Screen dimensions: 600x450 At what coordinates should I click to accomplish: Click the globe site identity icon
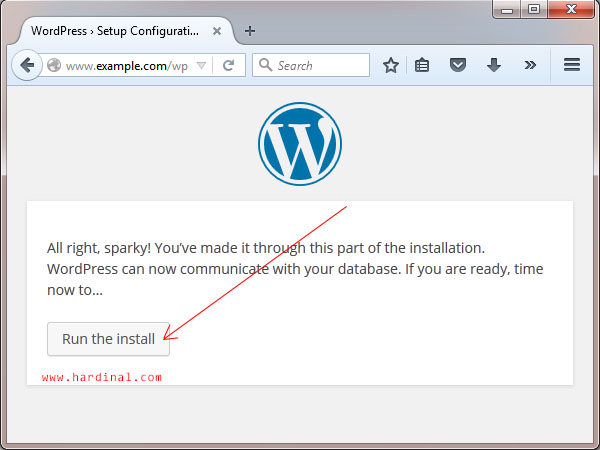pyautogui.click(x=54, y=65)
